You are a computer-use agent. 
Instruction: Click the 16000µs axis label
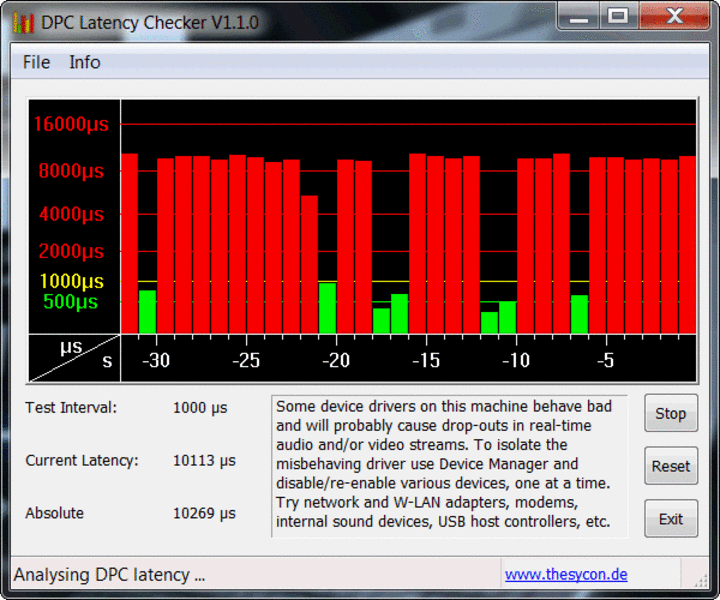[x=71, y=124]
